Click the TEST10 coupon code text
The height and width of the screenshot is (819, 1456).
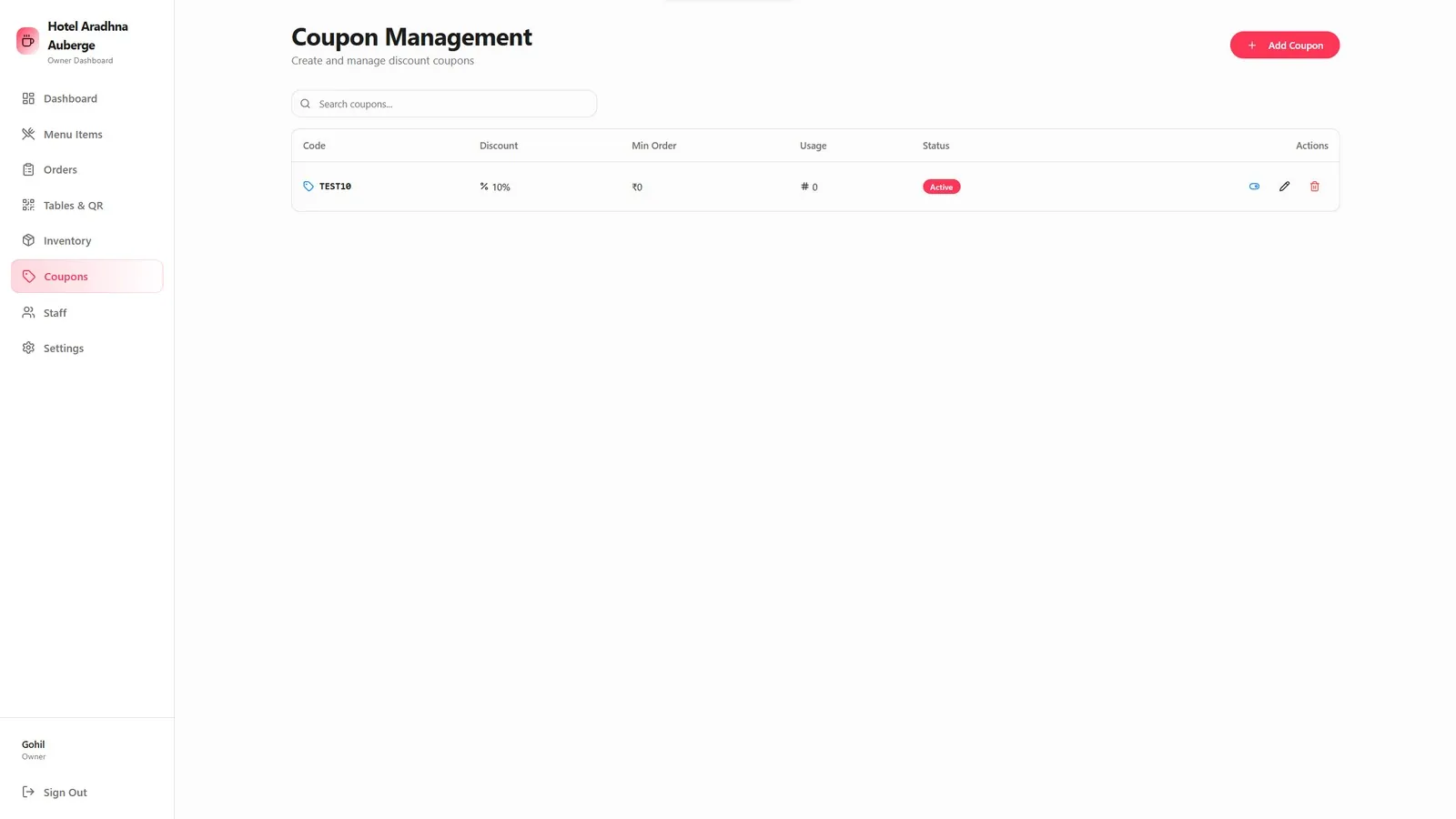[335, 187]
